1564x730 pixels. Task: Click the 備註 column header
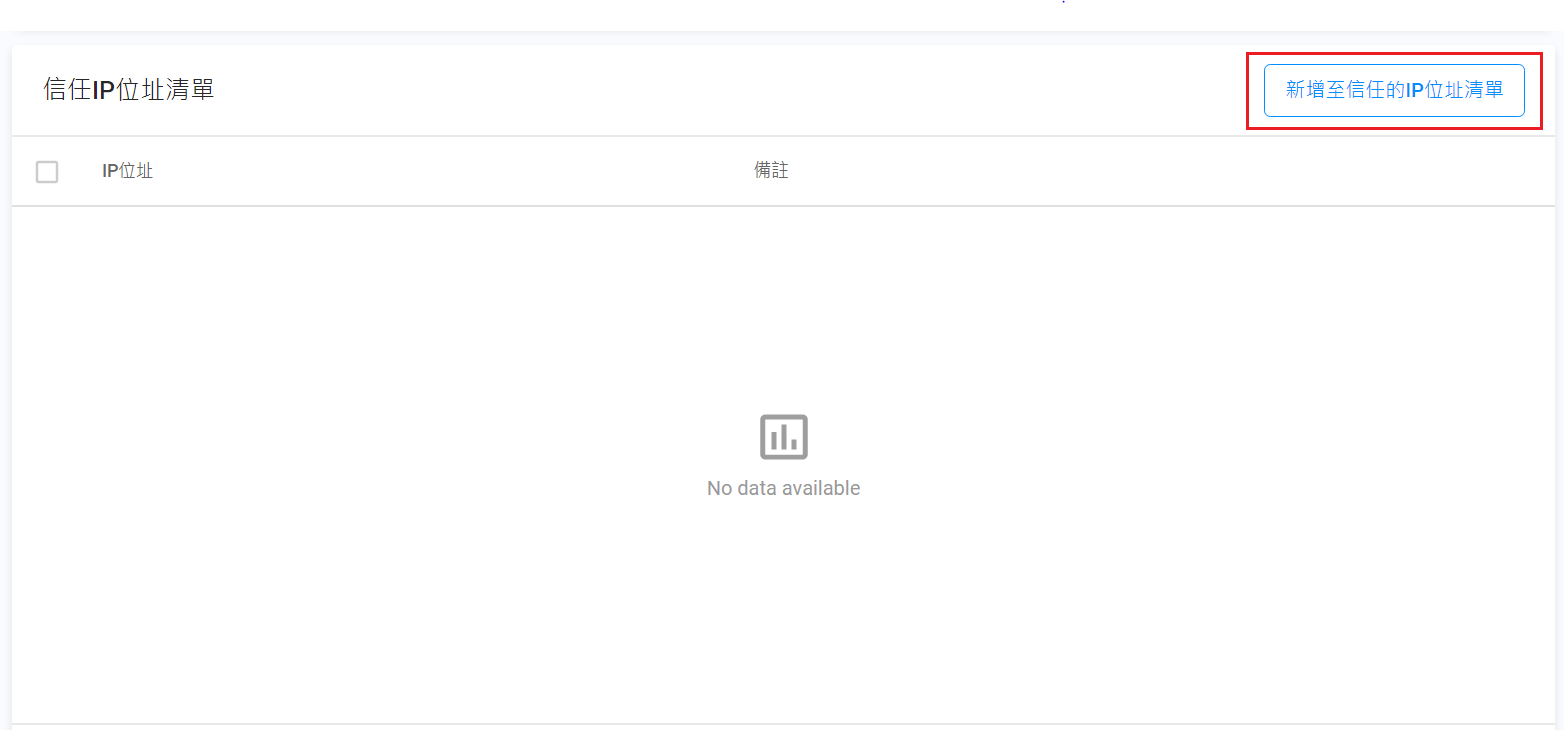(771, 171)
